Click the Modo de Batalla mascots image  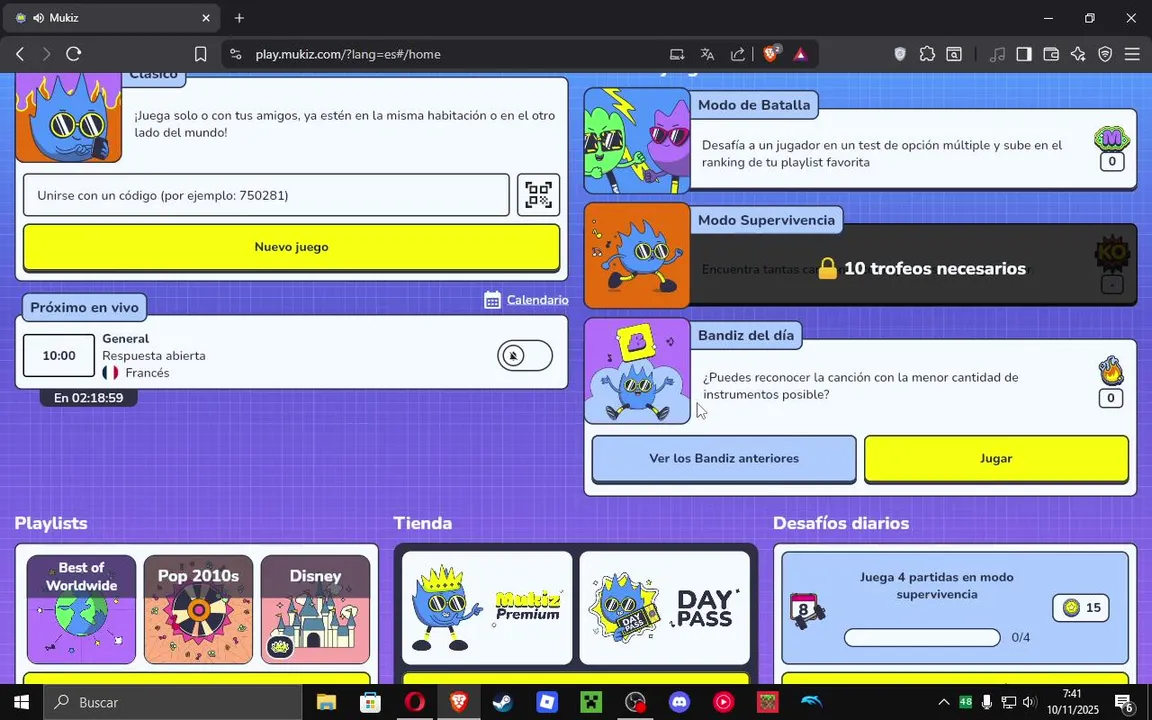pos(637,140)
